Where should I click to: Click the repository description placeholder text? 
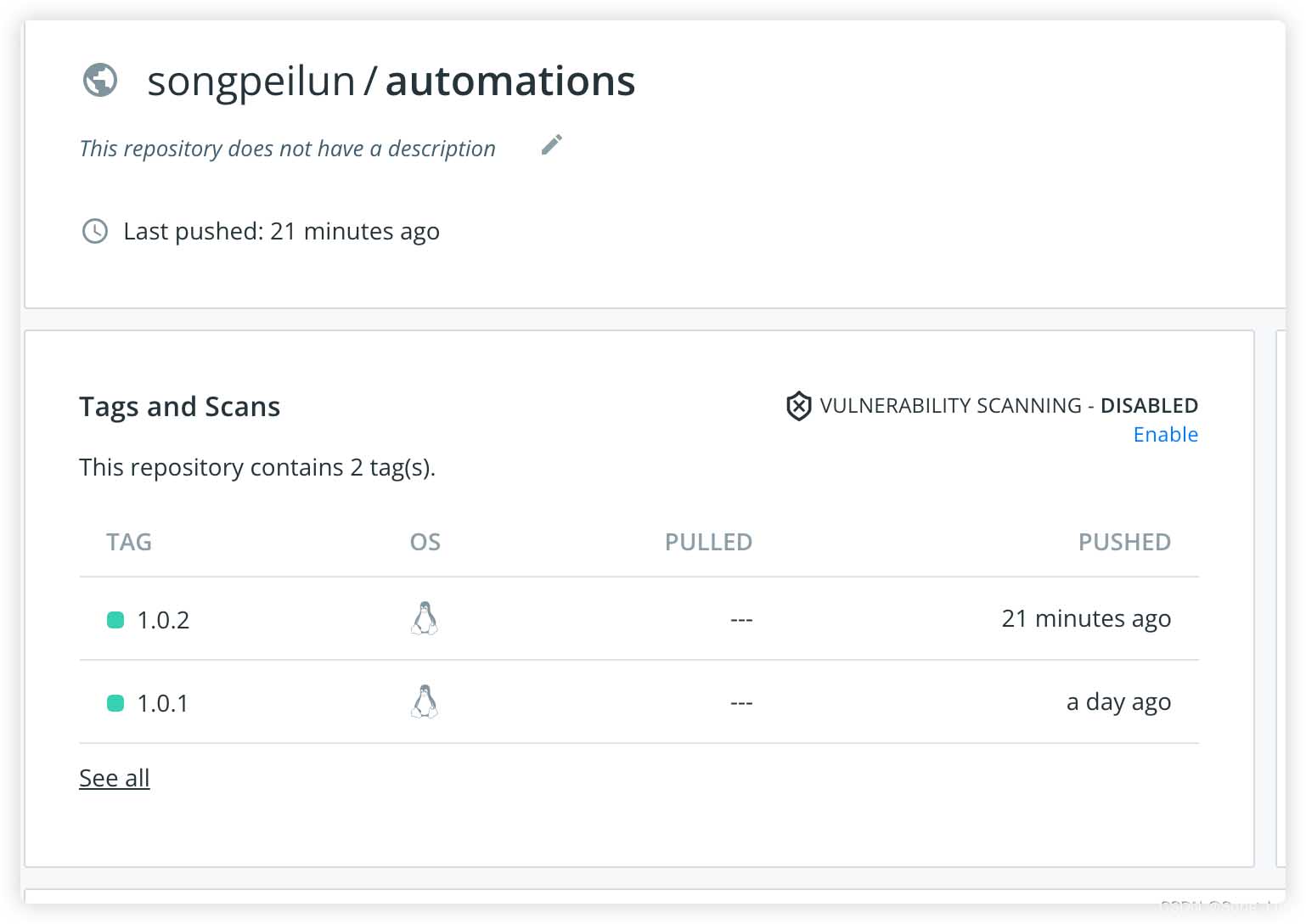pos(287,149)
